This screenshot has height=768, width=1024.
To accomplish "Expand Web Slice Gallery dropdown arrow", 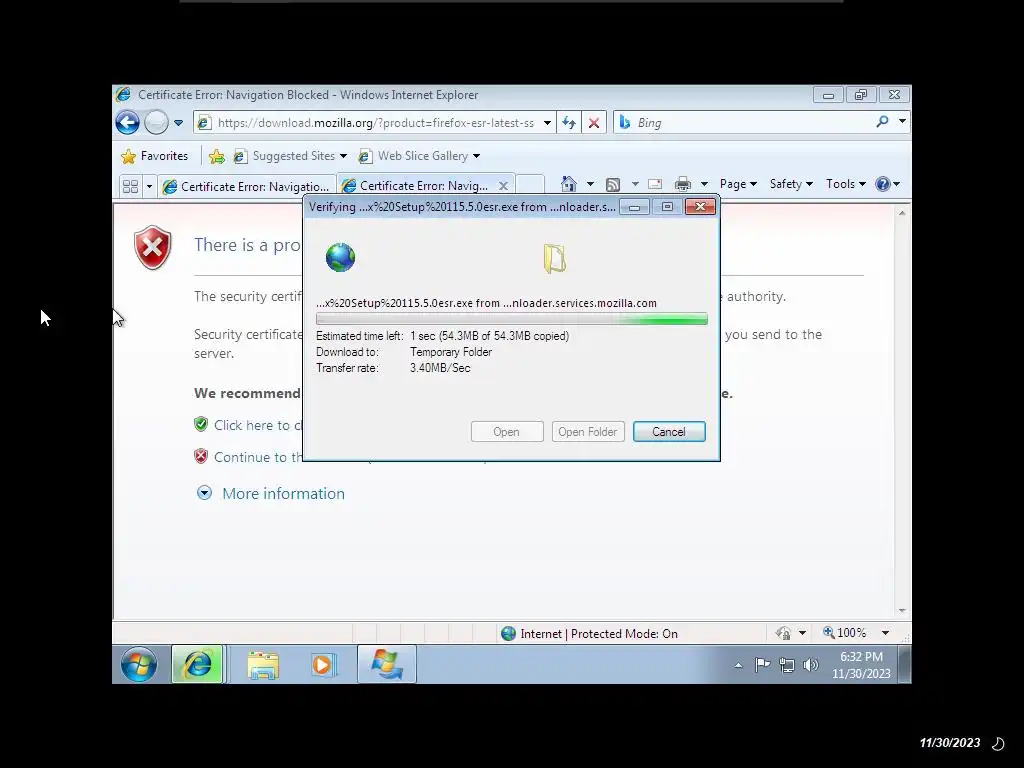I will click(x=476, y=156).
